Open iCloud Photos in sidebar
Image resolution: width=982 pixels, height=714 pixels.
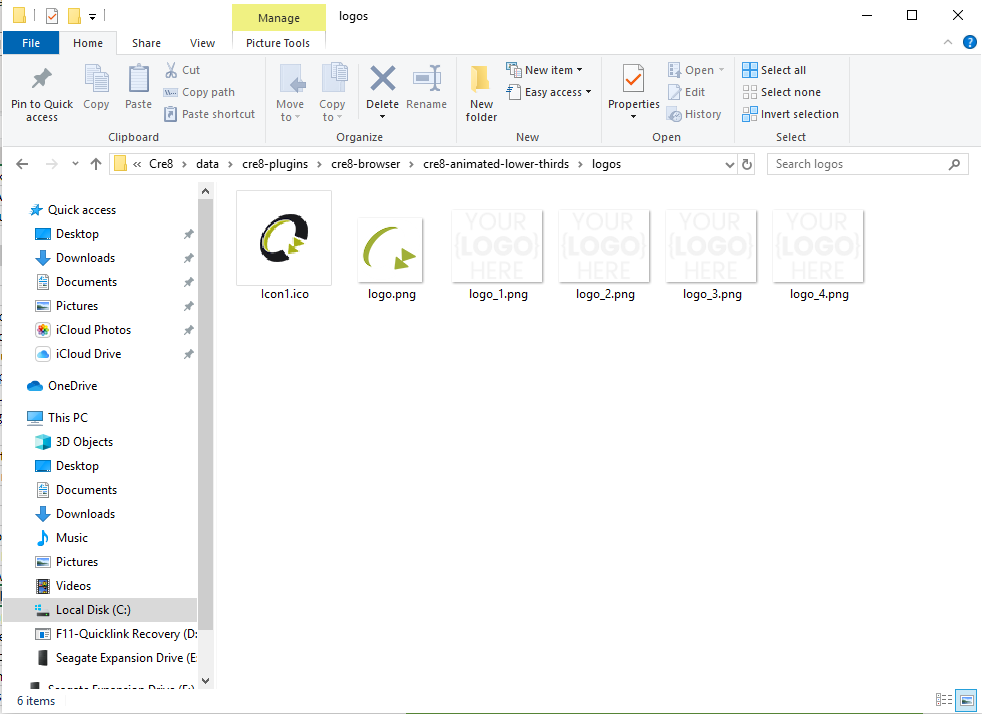click(83, 330)
